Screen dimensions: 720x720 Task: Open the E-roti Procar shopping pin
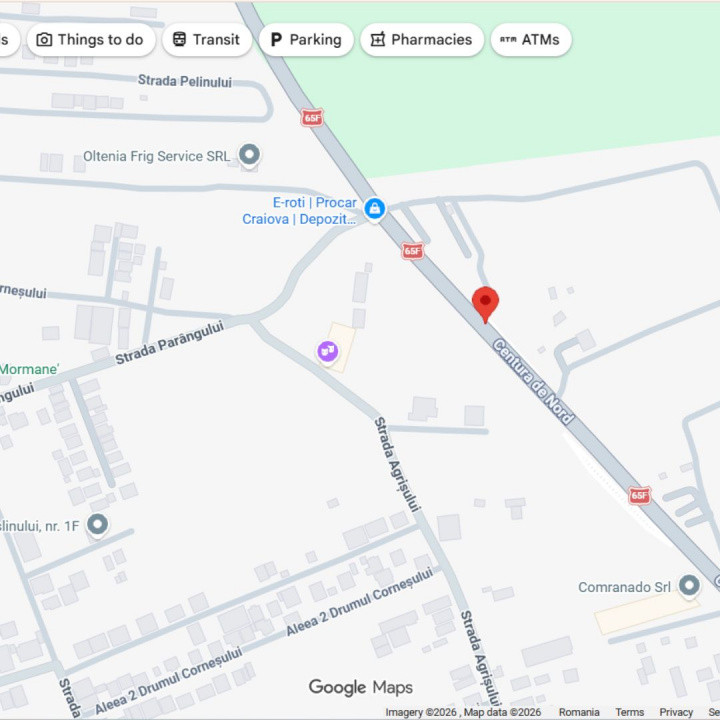[375, 209]
